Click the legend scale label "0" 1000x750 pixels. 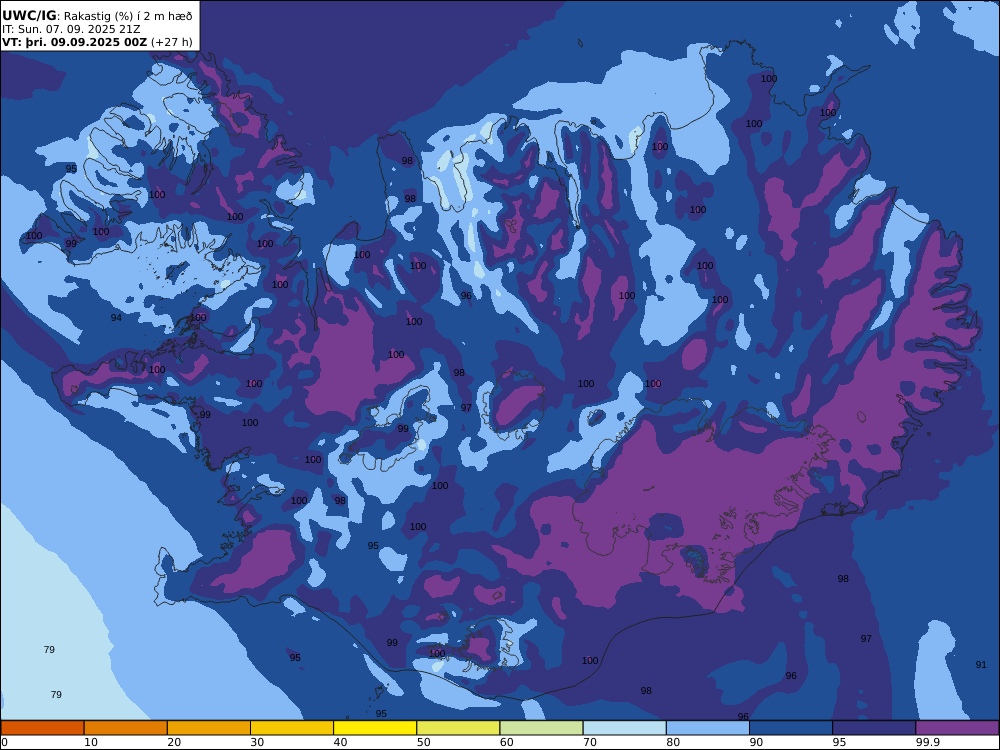click(x=4, y=742)
